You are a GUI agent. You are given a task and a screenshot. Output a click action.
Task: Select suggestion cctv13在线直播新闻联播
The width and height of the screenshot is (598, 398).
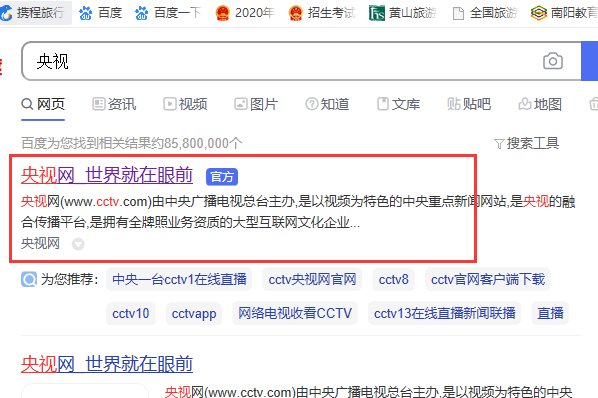point(444,313)
